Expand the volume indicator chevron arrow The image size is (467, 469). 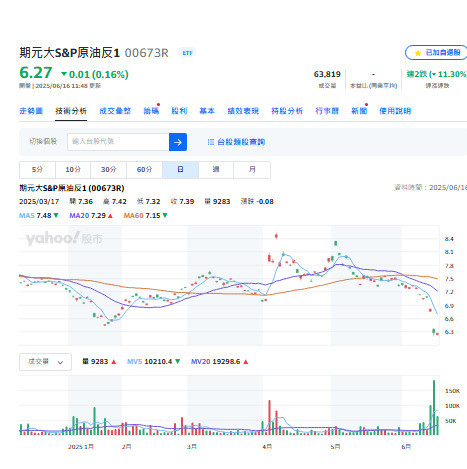point(60,362)
